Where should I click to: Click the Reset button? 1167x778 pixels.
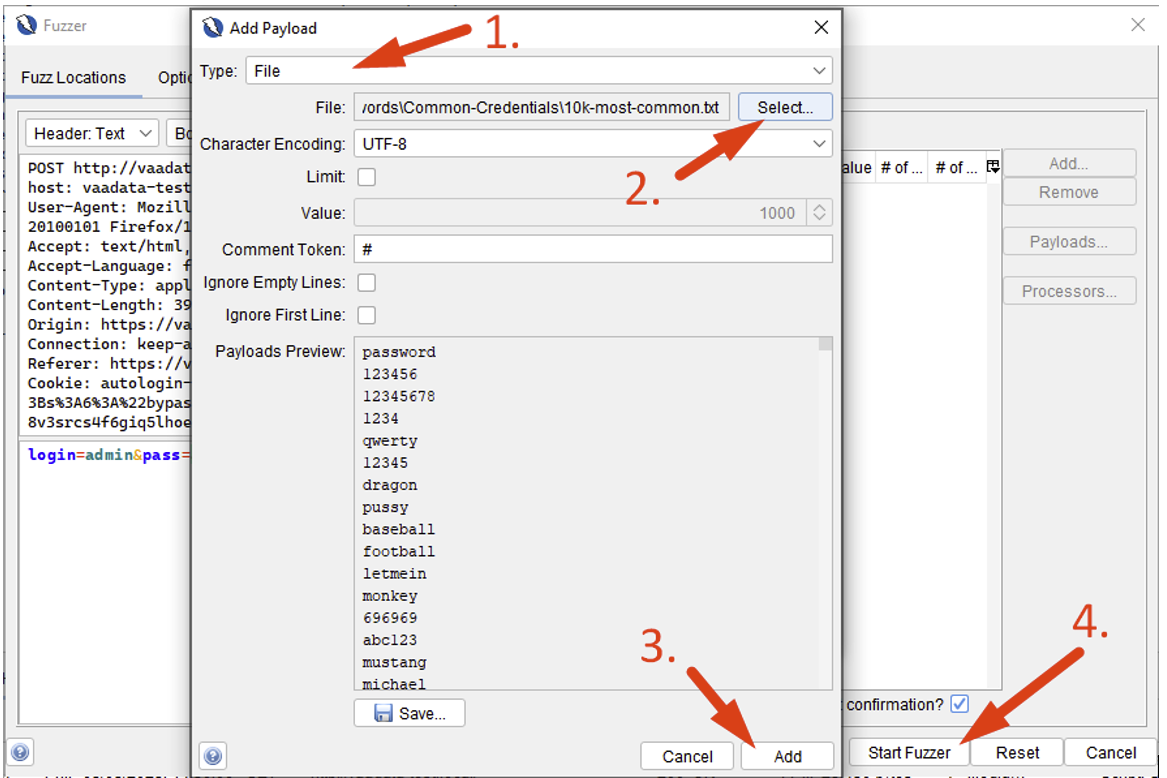click(1017, 753)
